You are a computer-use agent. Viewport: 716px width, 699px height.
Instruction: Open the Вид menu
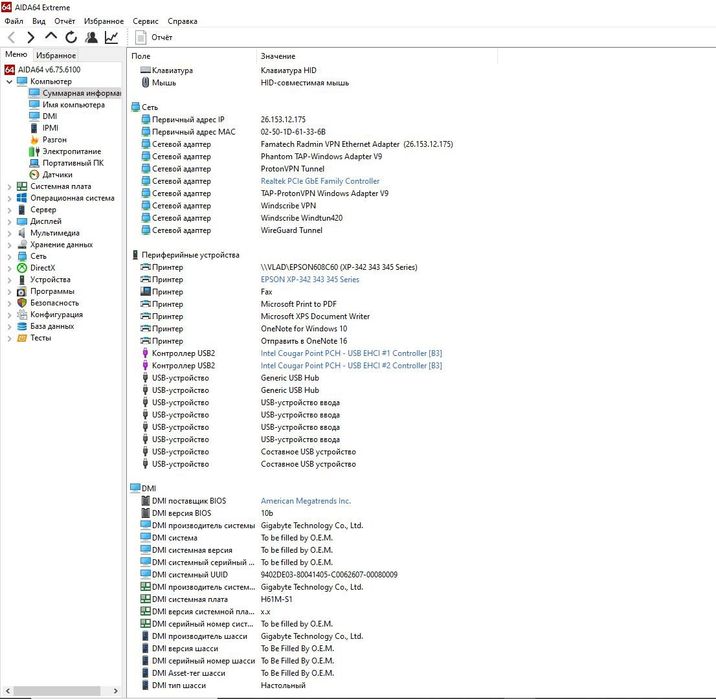pyautogui.click(x=39, y=21)
